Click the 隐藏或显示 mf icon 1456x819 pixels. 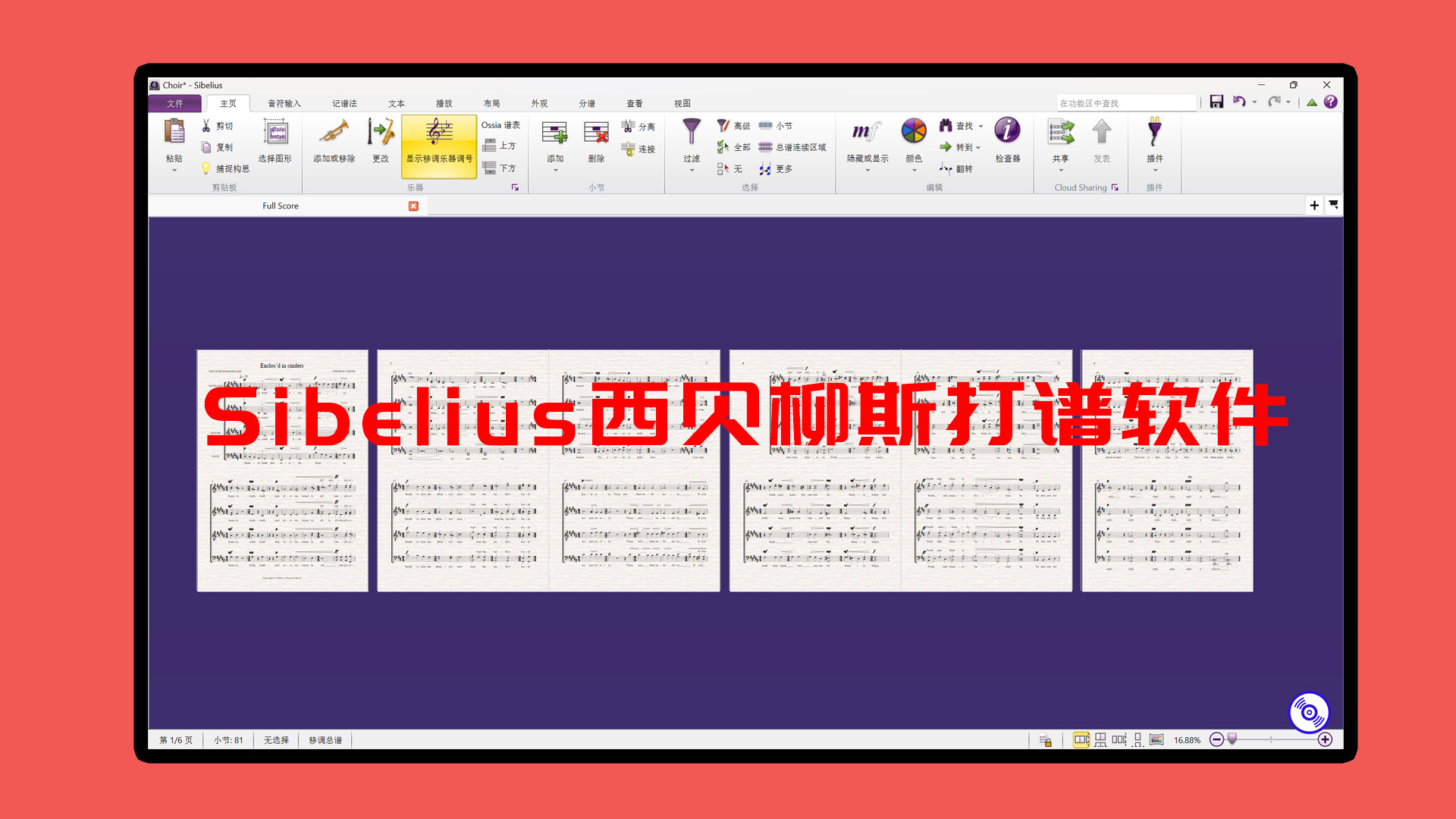[867, 132]
